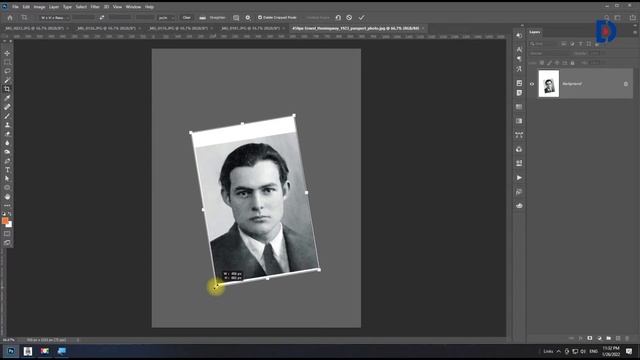Screen dimensions: 640x360
Task: Commit the crop with the checkmark
Action: [361, 18]
